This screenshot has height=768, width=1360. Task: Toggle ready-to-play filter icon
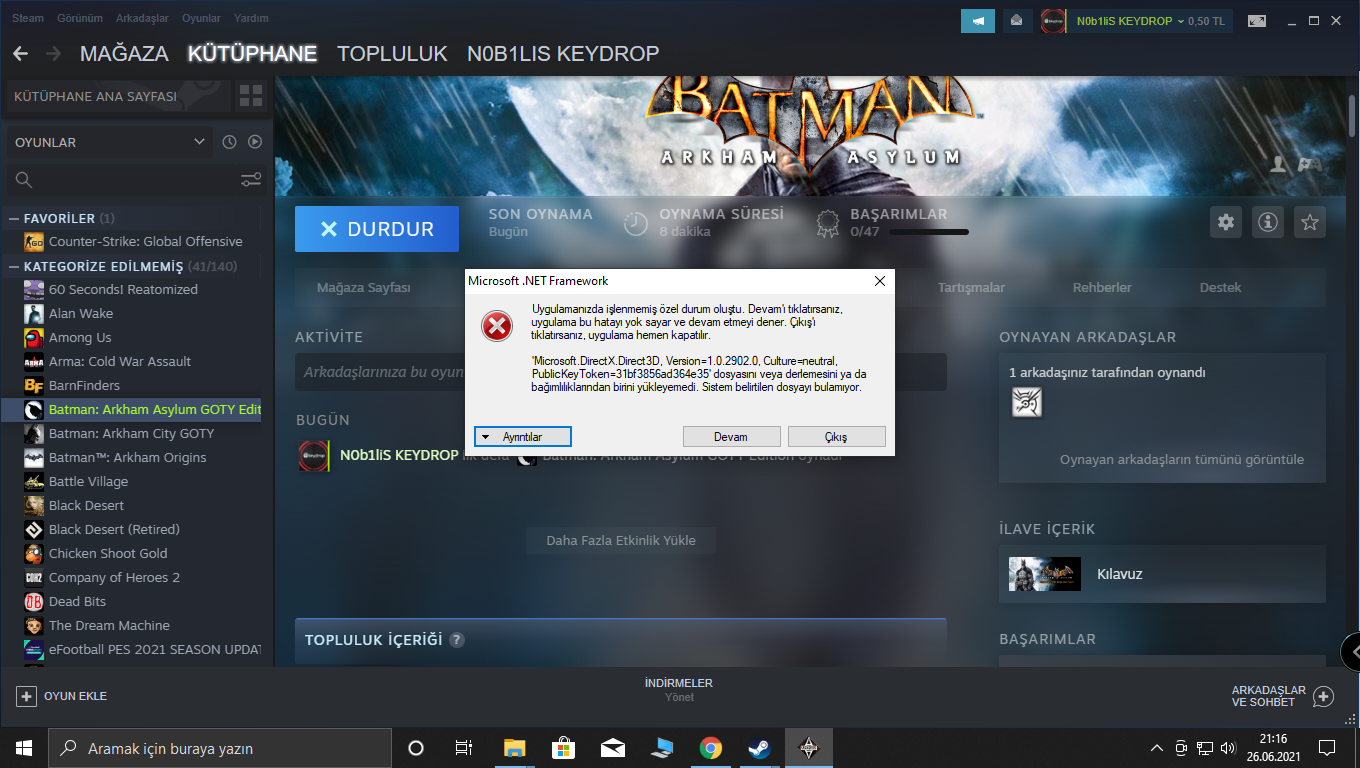pos(255,142)
